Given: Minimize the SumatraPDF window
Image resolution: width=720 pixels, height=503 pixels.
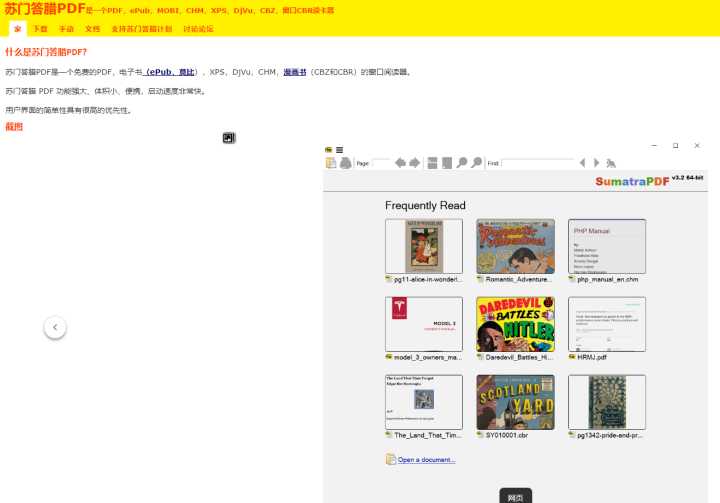Looking at the screenshot, I should pyautogui.click(x=654, y=146).
